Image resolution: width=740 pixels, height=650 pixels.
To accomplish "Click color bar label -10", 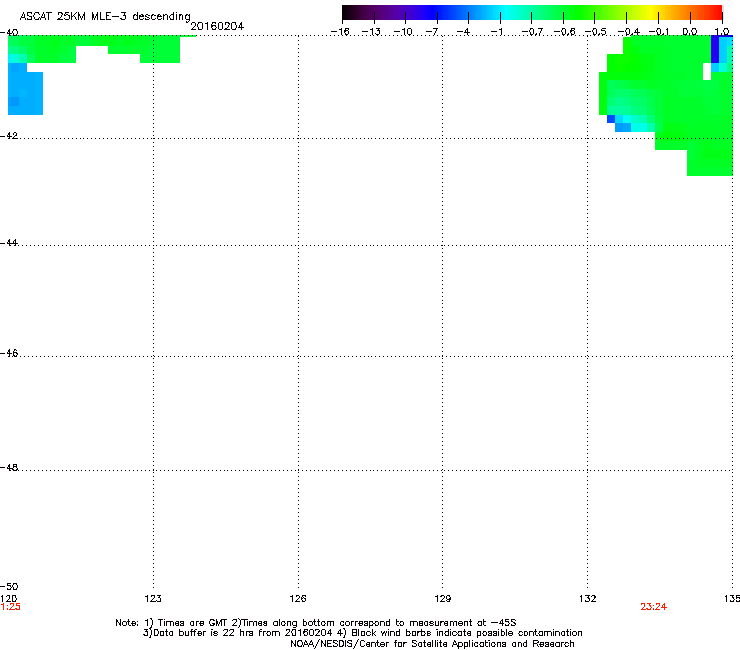I will [x=403, y=32].
